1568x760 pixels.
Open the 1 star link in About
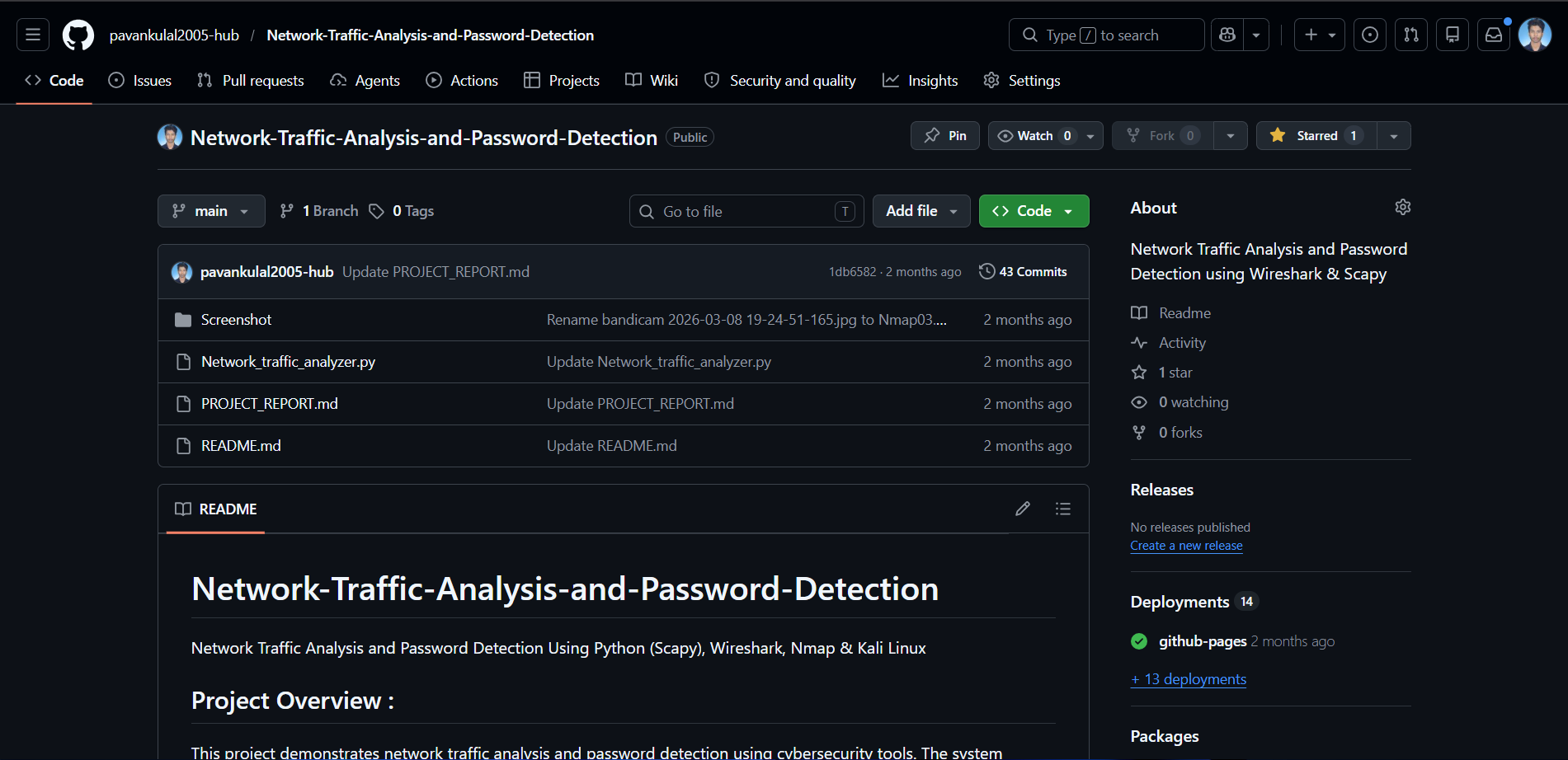[x=1162, y=373]
